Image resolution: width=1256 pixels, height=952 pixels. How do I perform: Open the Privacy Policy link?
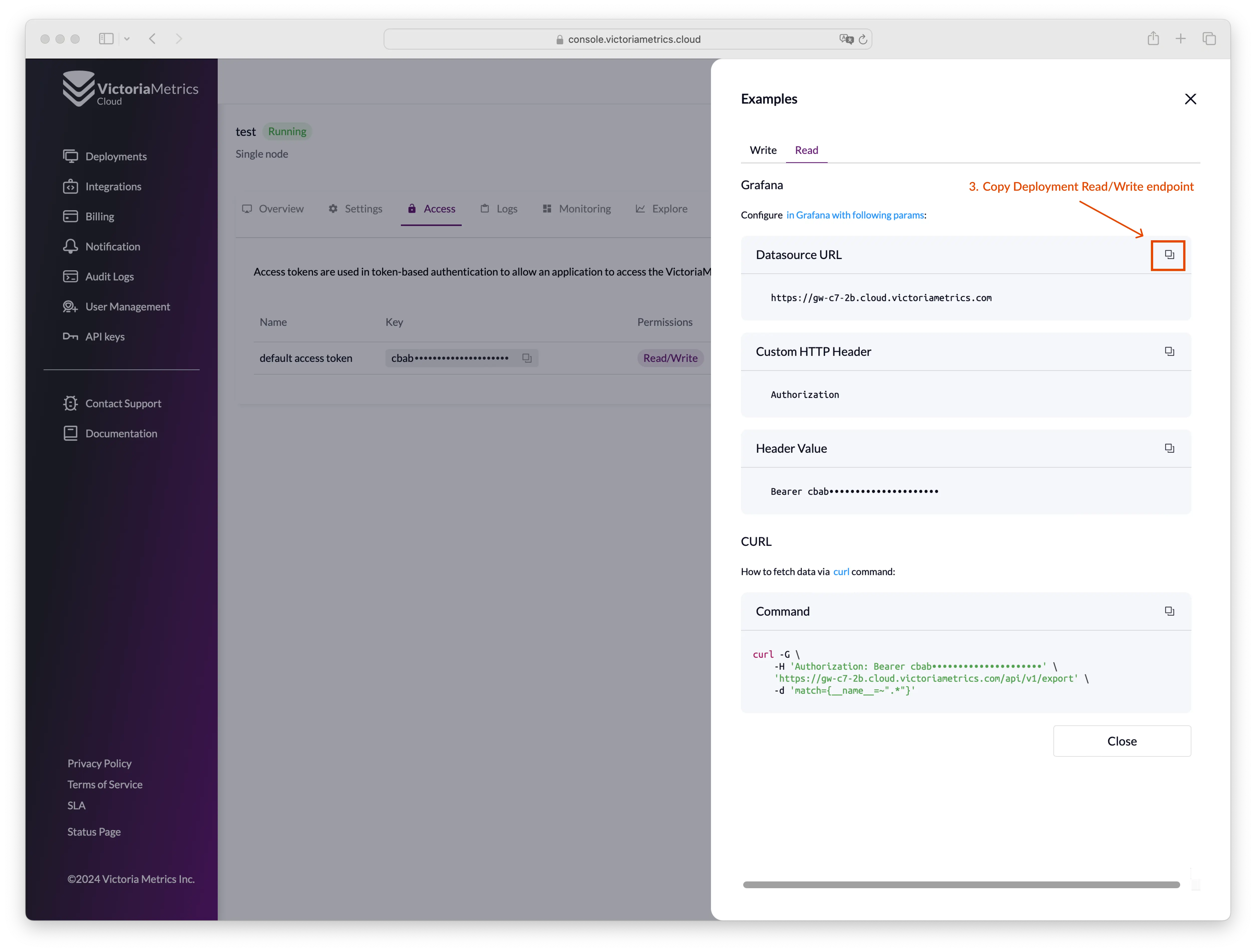pos(99,764)
